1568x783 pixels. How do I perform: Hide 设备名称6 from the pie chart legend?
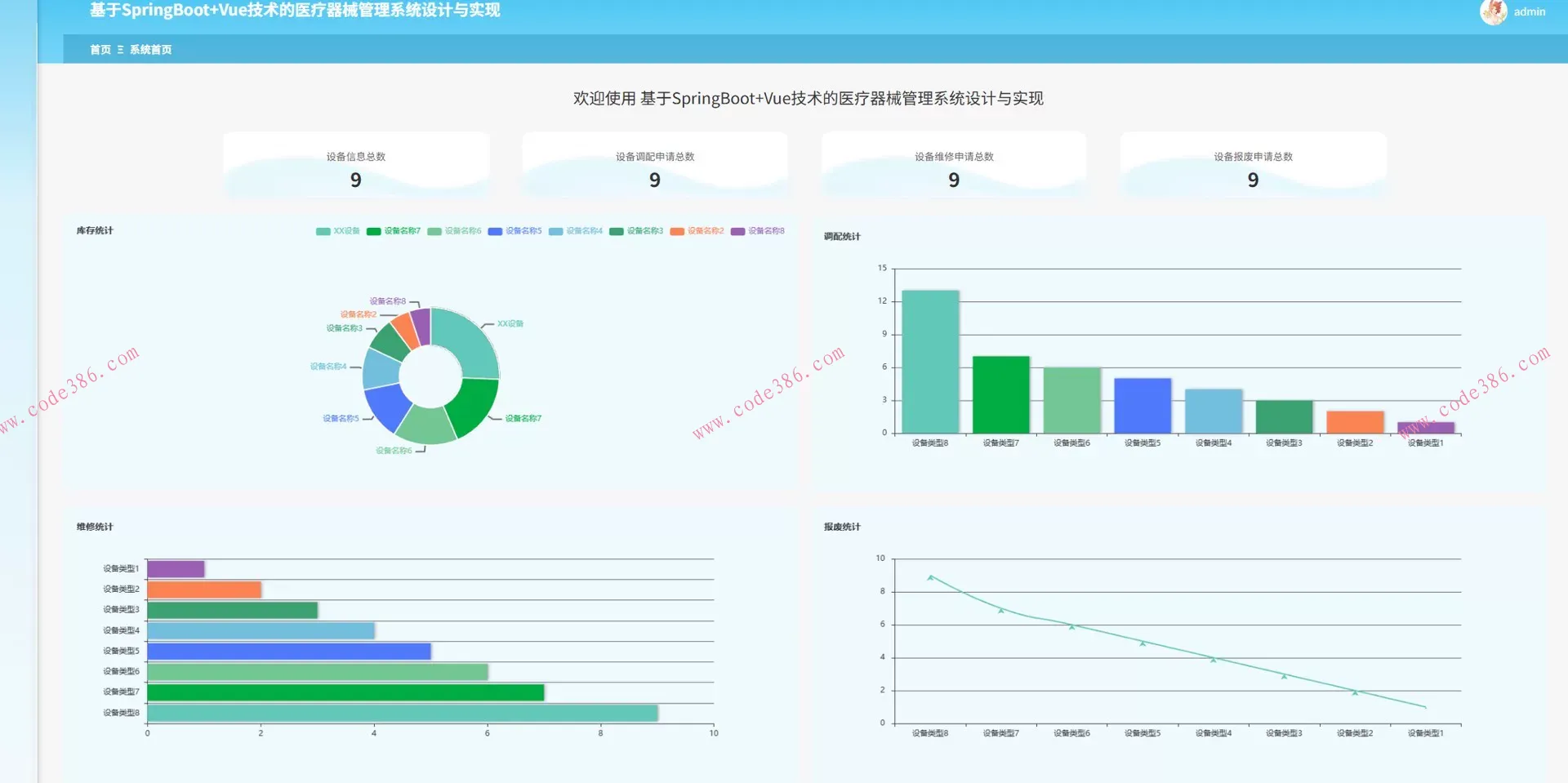[x=455, y=231]
